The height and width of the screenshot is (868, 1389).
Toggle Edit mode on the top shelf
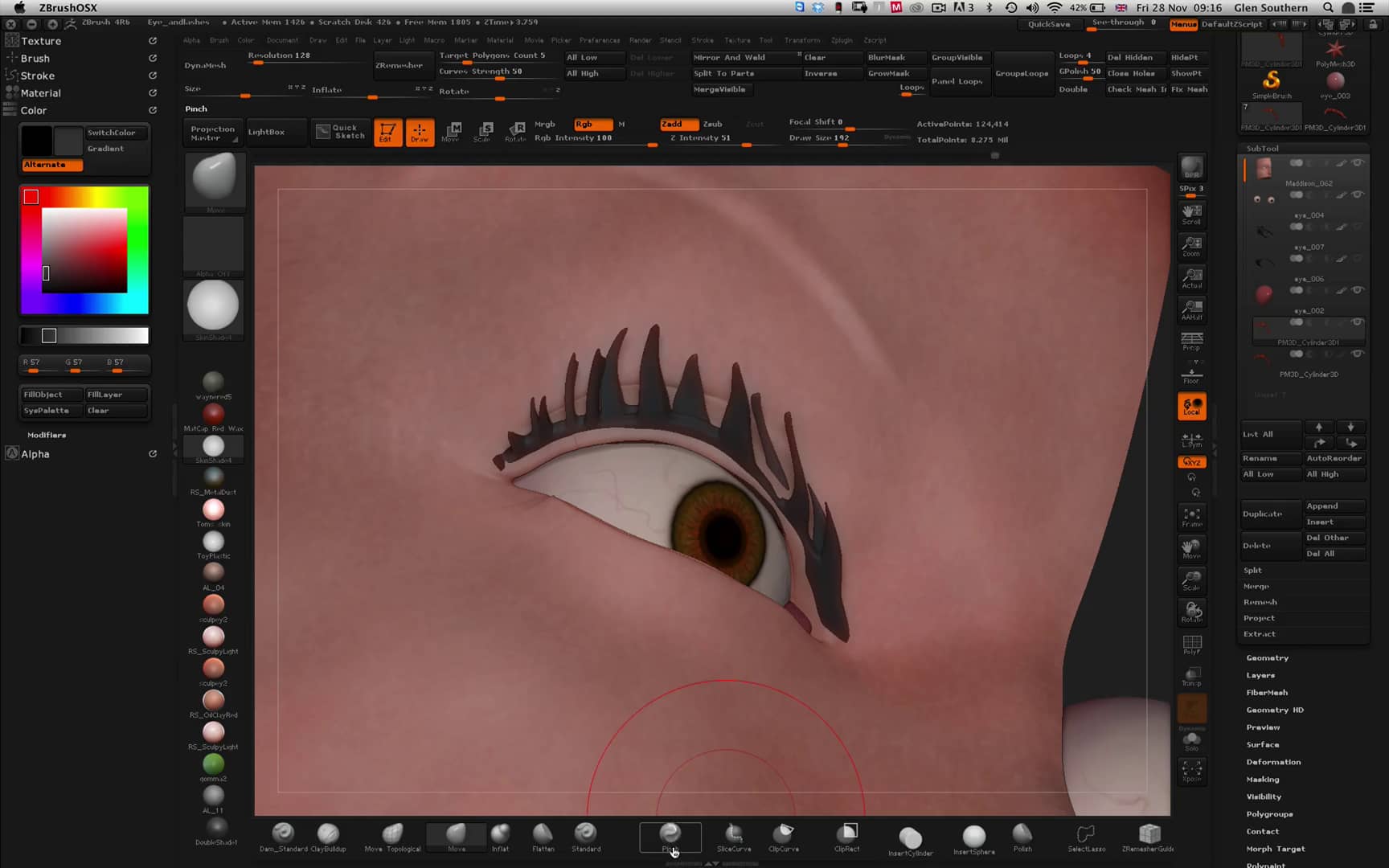[x=388, y=132]
